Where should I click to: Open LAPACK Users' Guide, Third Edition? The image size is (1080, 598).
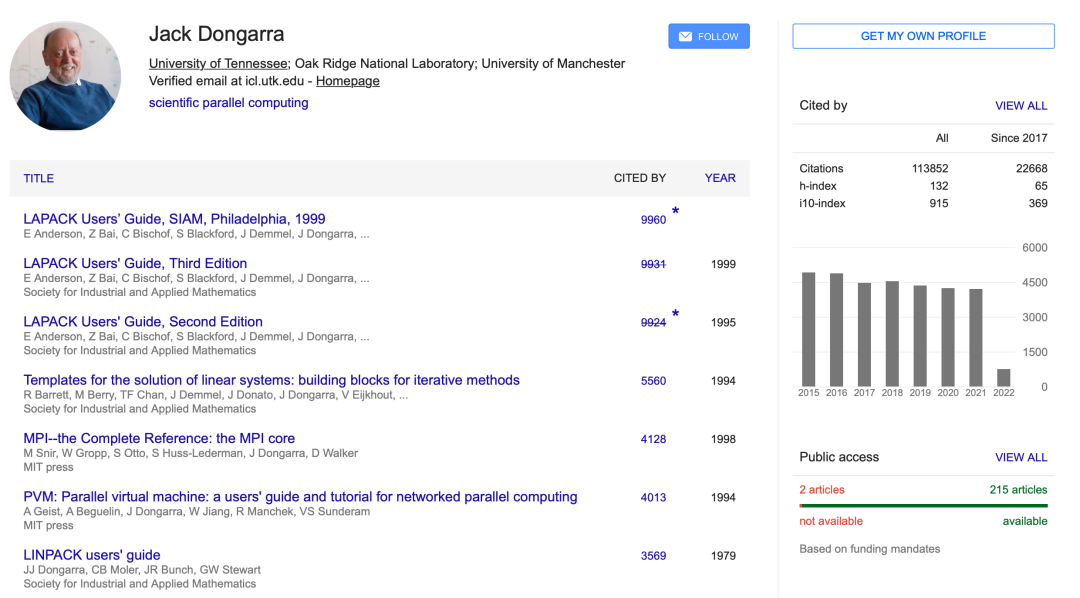pos(135,263)
